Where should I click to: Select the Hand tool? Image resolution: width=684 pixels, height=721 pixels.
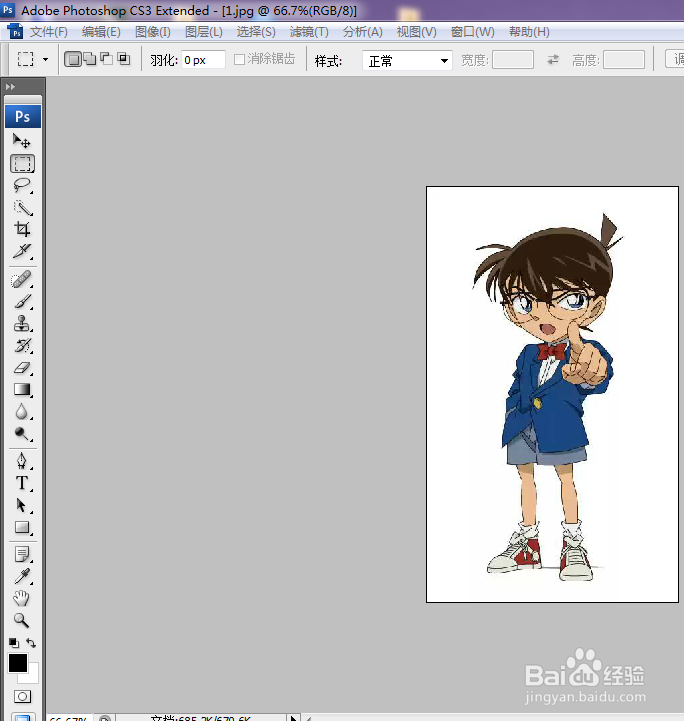tap(22, 598)
